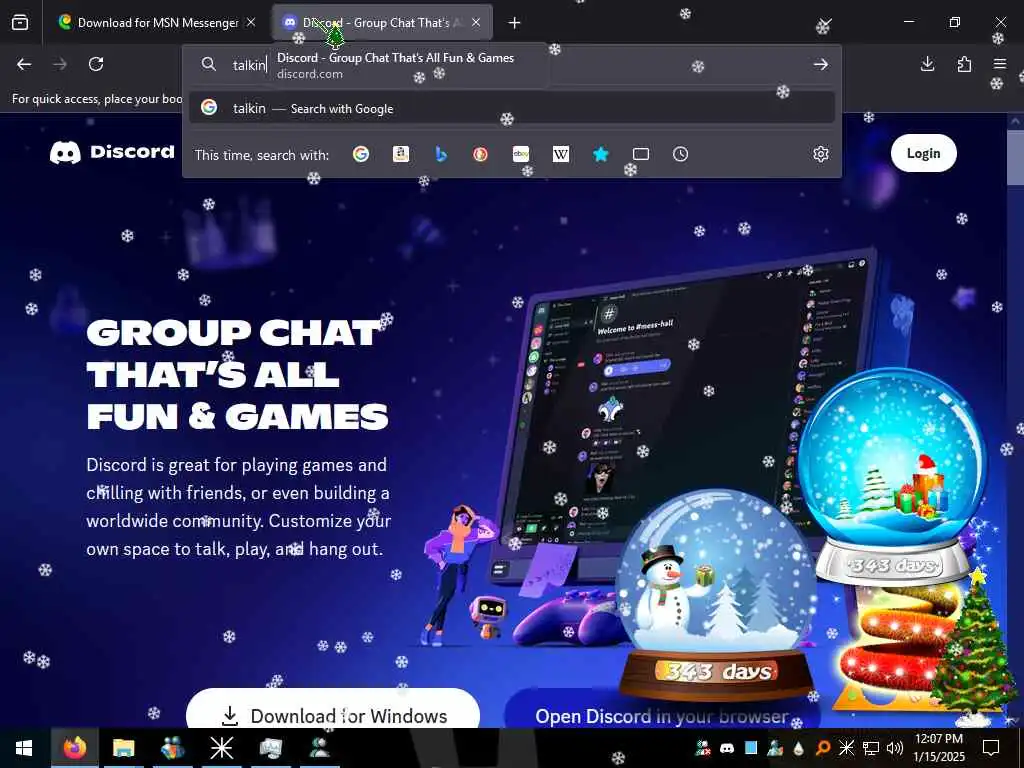1024x768 pixels.
Task: Open the Windows Start menu
Action: click(24, 748)
